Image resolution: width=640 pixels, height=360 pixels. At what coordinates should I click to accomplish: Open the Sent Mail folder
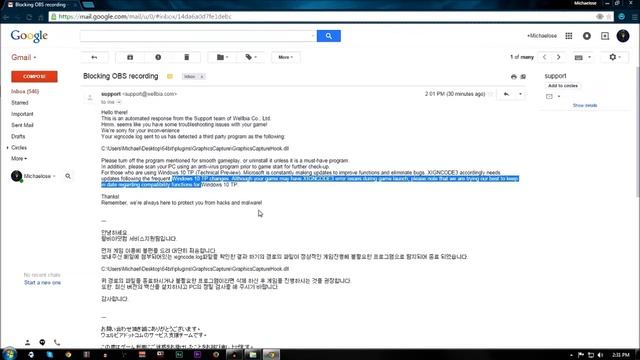pos(22,125)
